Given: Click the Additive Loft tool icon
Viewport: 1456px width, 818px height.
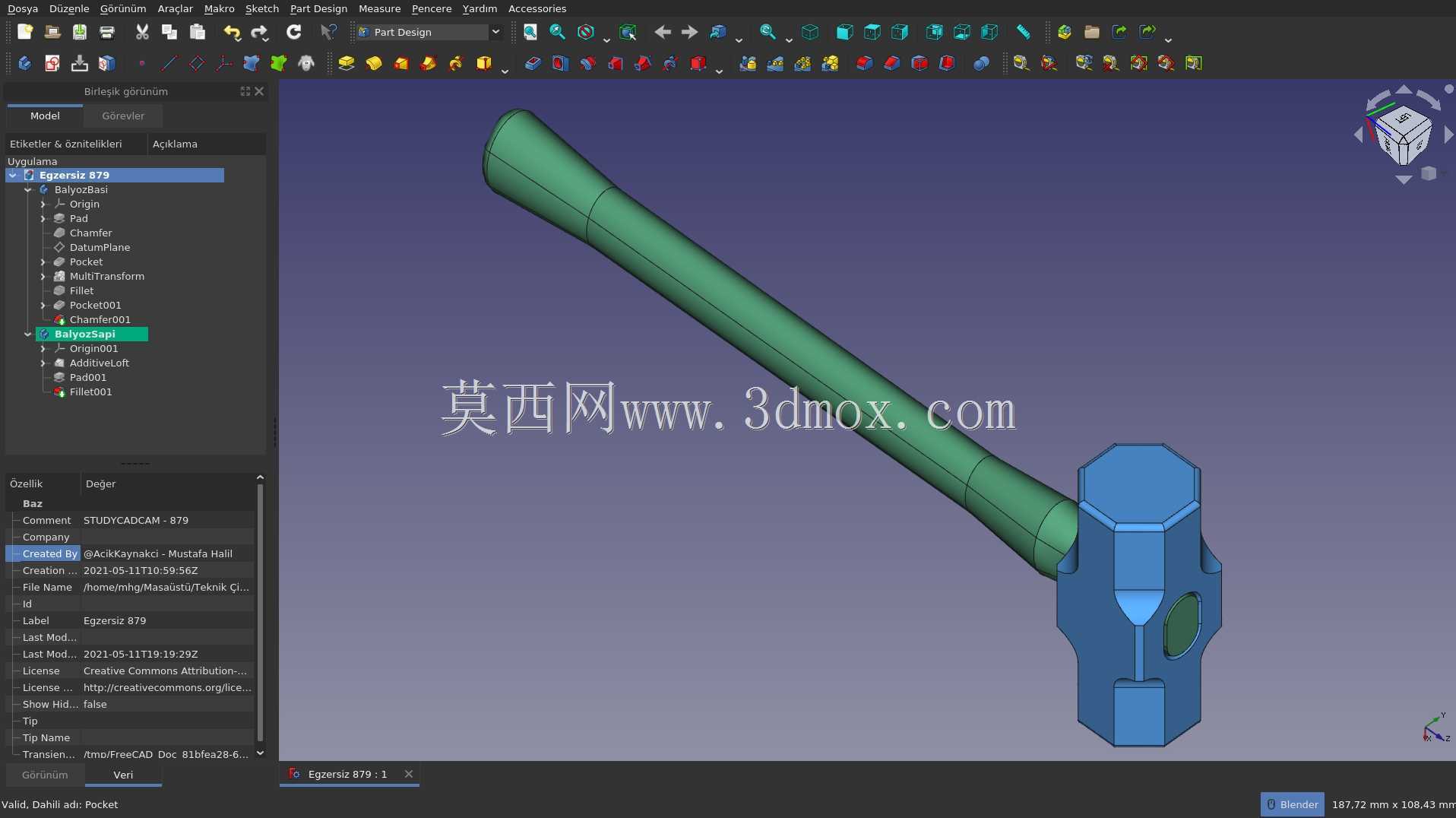Looking at the screenshot, I should pyautogui.click(x=401, y=63).
